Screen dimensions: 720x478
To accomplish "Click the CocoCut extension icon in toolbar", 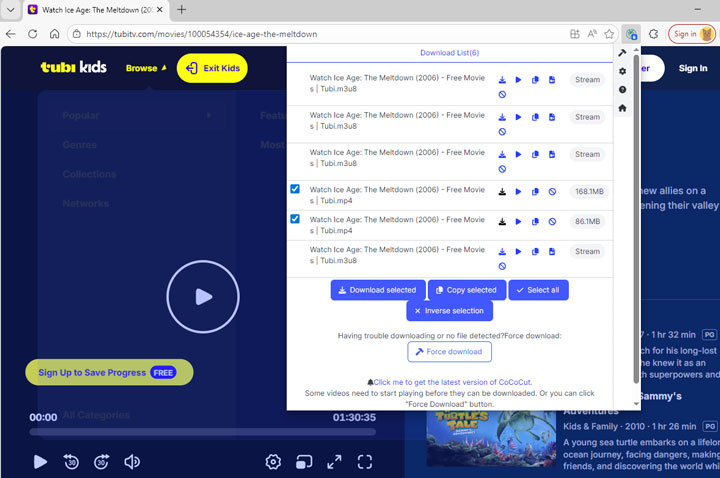I will coord(631,34).
